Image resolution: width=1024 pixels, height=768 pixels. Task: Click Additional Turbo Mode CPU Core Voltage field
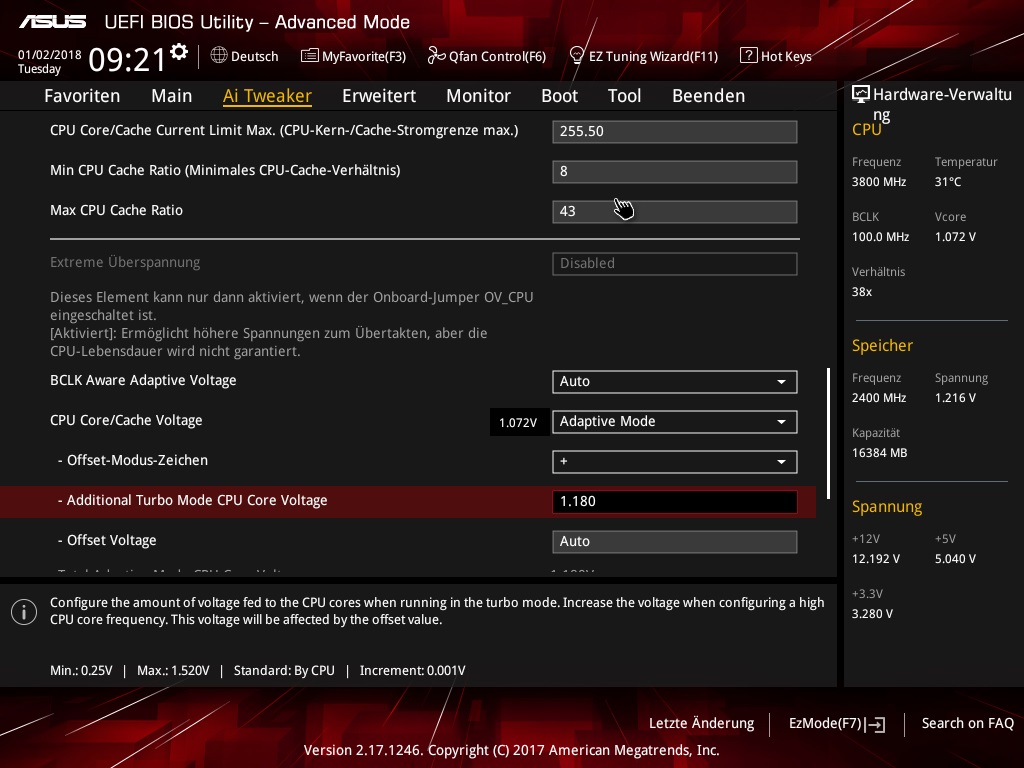(675, 502)
